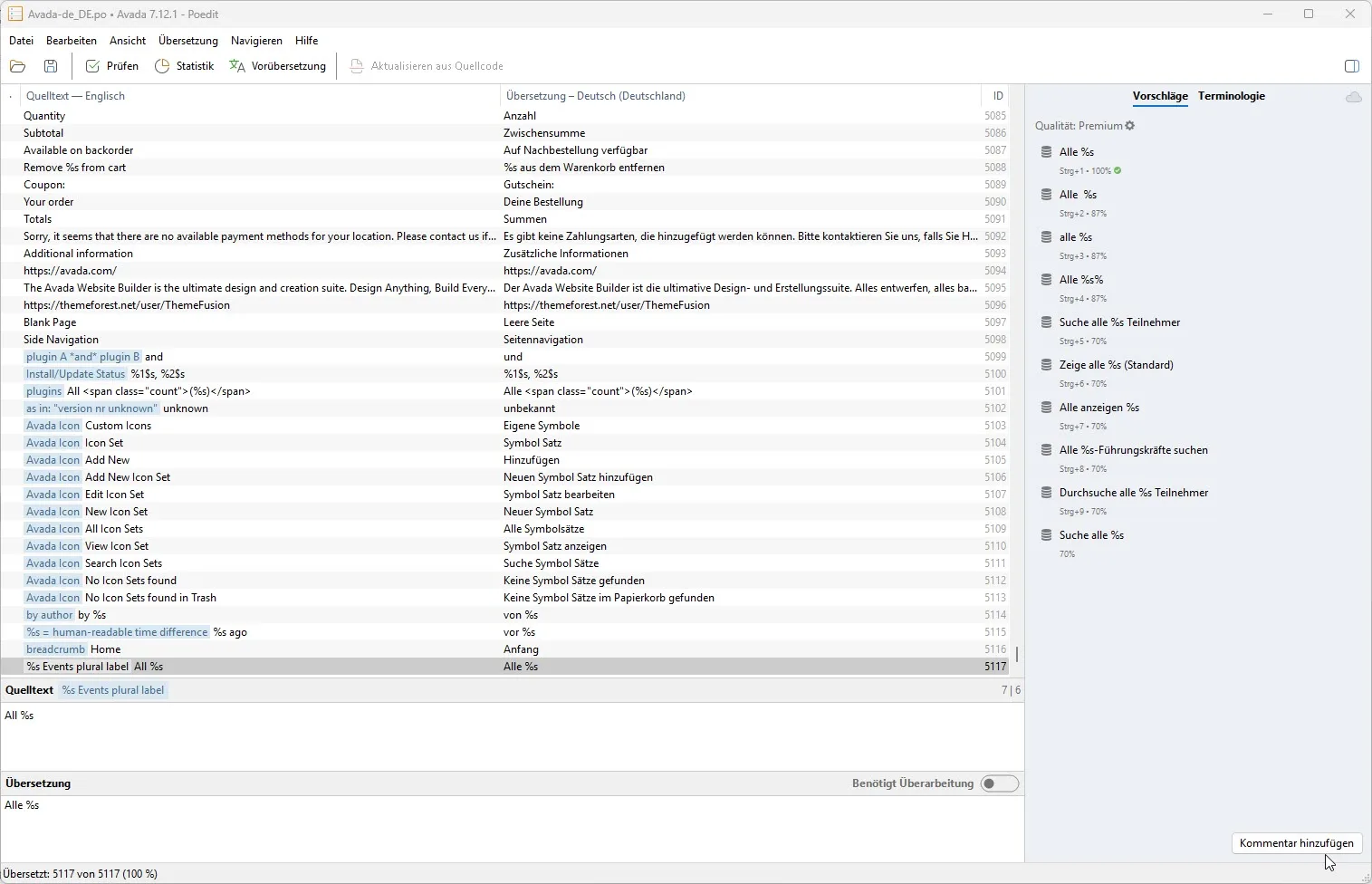Open the Übersetzung menu

[188, 41]
